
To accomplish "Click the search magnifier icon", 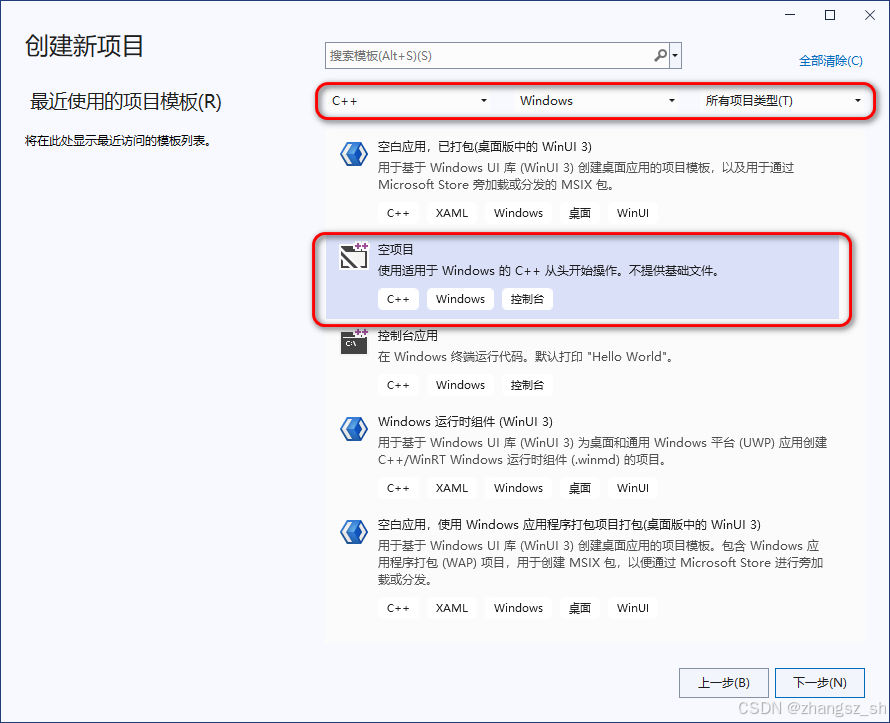I will point(659,55).
